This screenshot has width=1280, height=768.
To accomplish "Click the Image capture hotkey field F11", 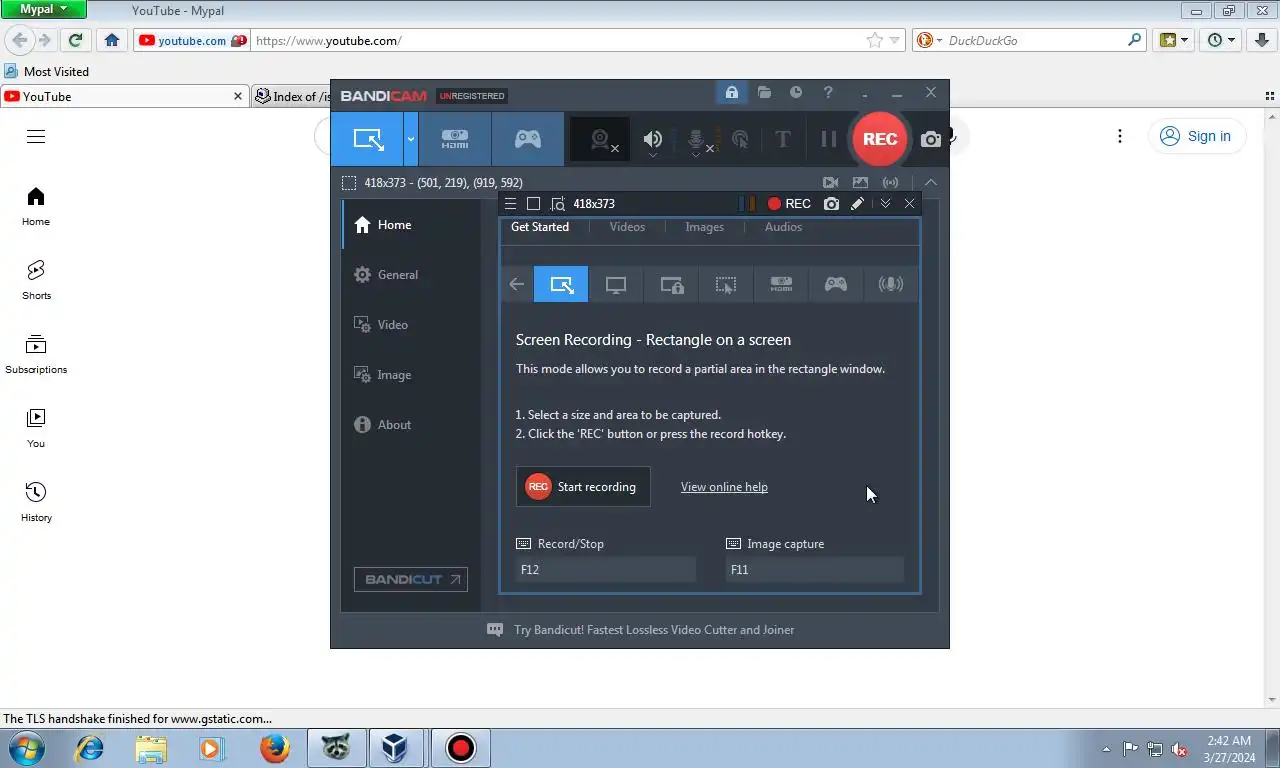I will point(815,570).
